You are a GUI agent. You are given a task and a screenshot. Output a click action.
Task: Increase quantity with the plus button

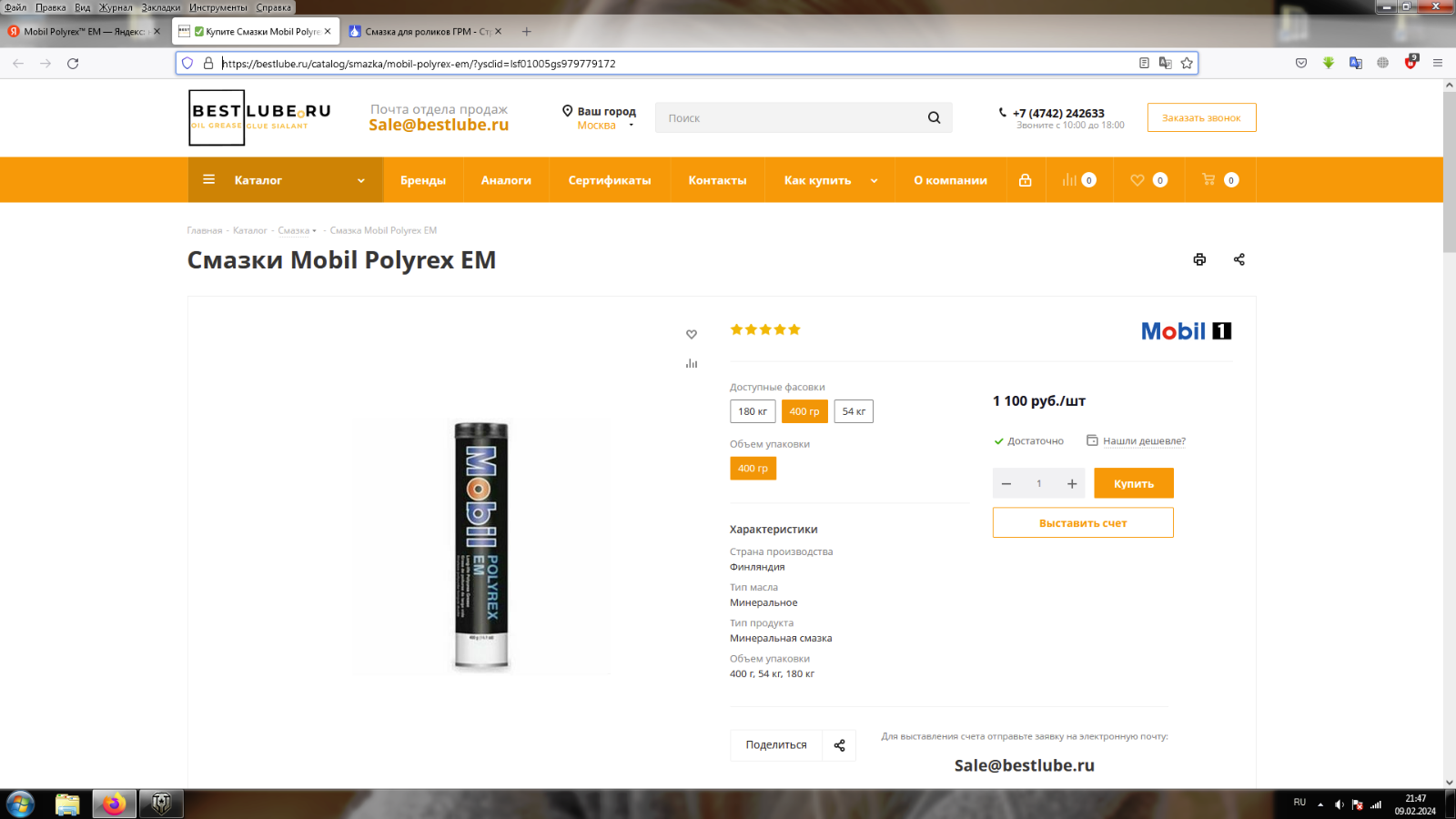pos(1072,483)
